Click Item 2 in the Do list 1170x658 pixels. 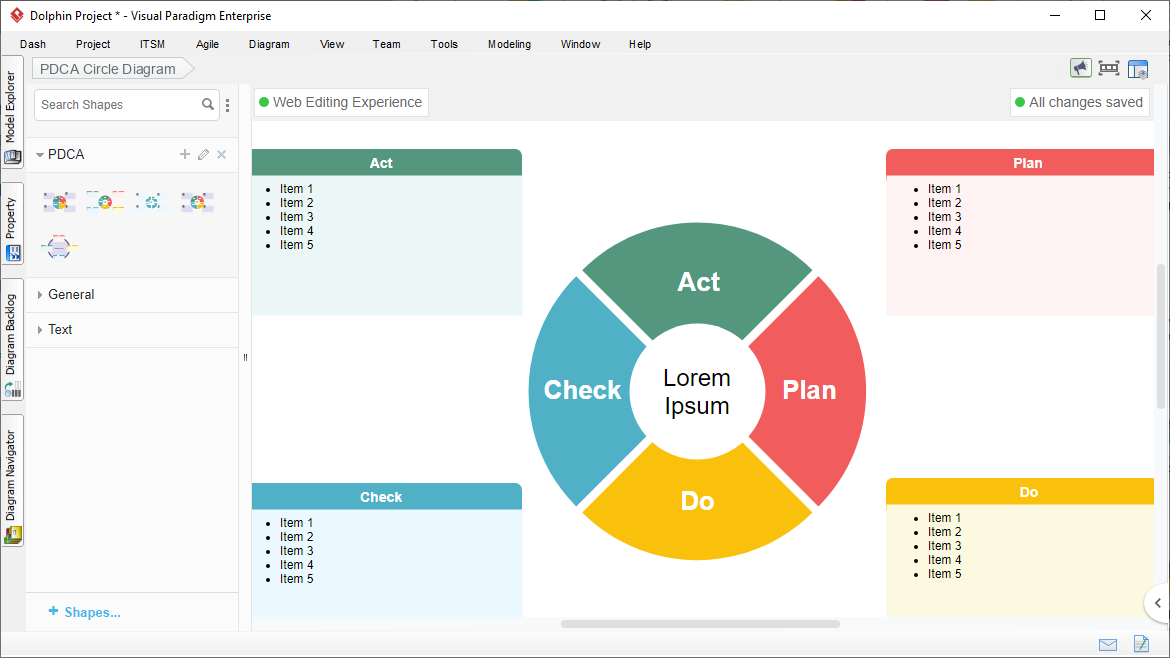click(944, 532)
